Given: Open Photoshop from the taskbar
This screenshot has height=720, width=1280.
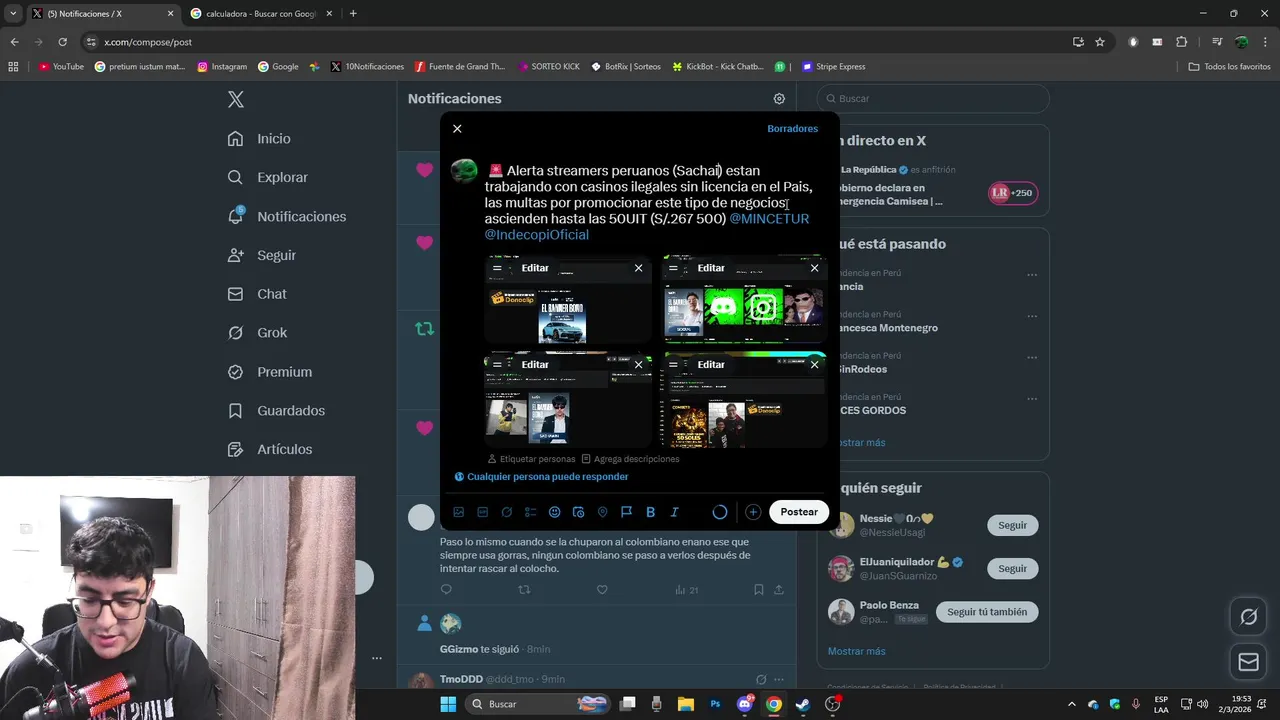Looking at the screenshot, I should tap(715, 704).
